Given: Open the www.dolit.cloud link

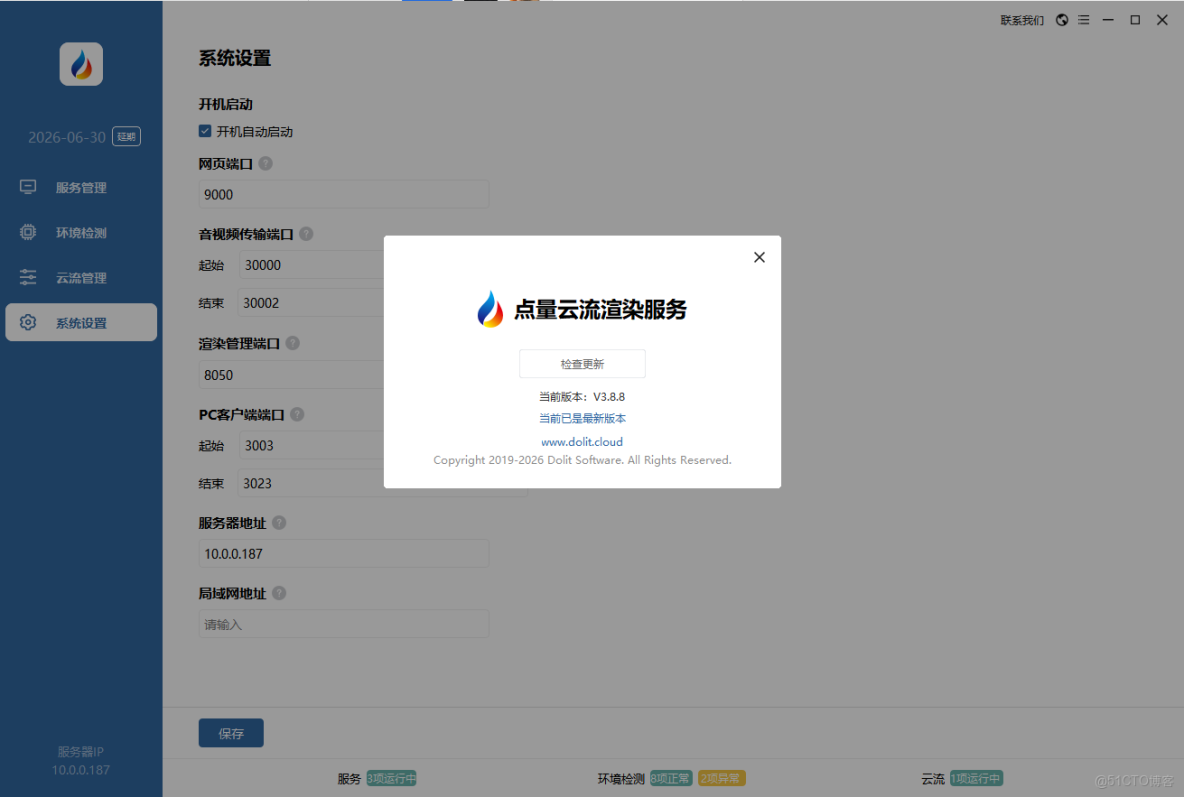Looking at the screenshot, I should (x=582, y=441).
